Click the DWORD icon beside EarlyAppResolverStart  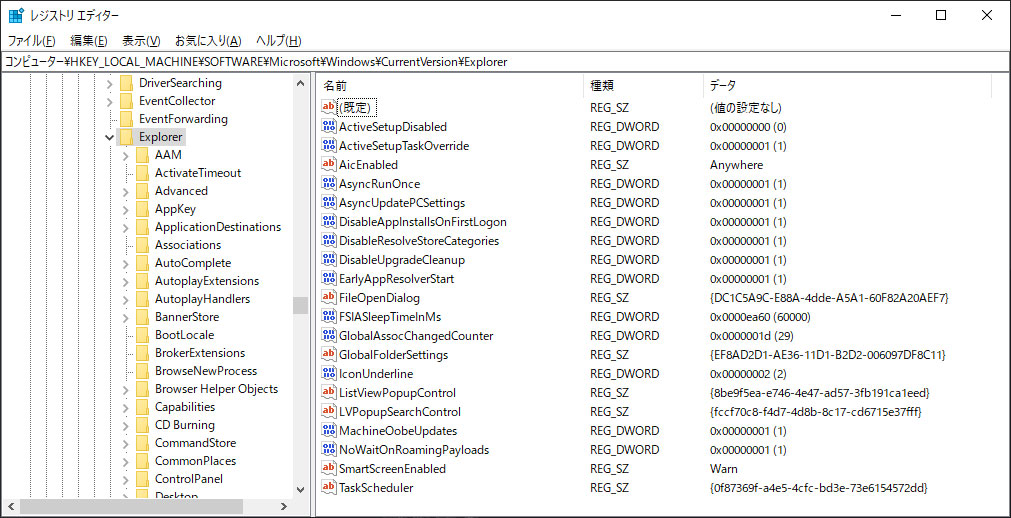[x=329, y=279]
